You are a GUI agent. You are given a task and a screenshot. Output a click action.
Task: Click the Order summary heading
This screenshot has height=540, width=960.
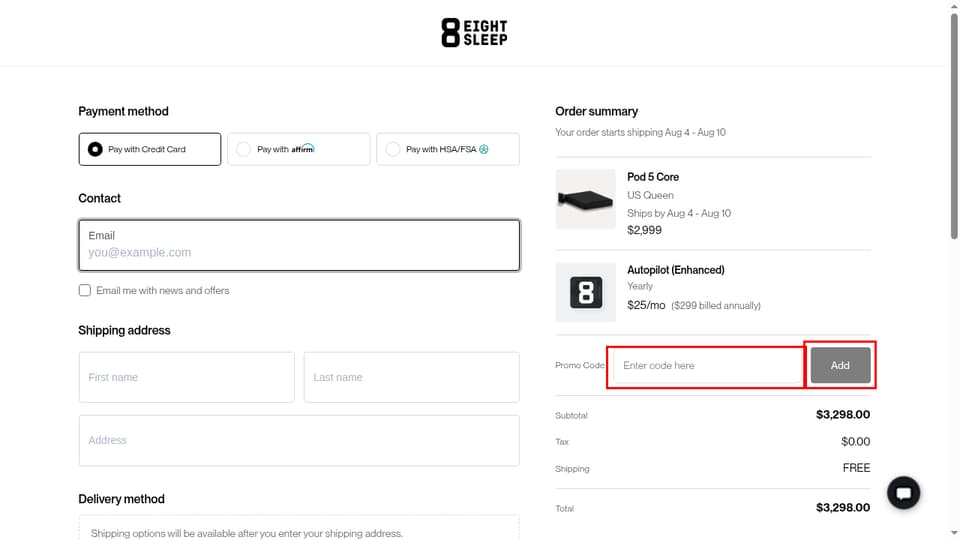coord(596,111)
